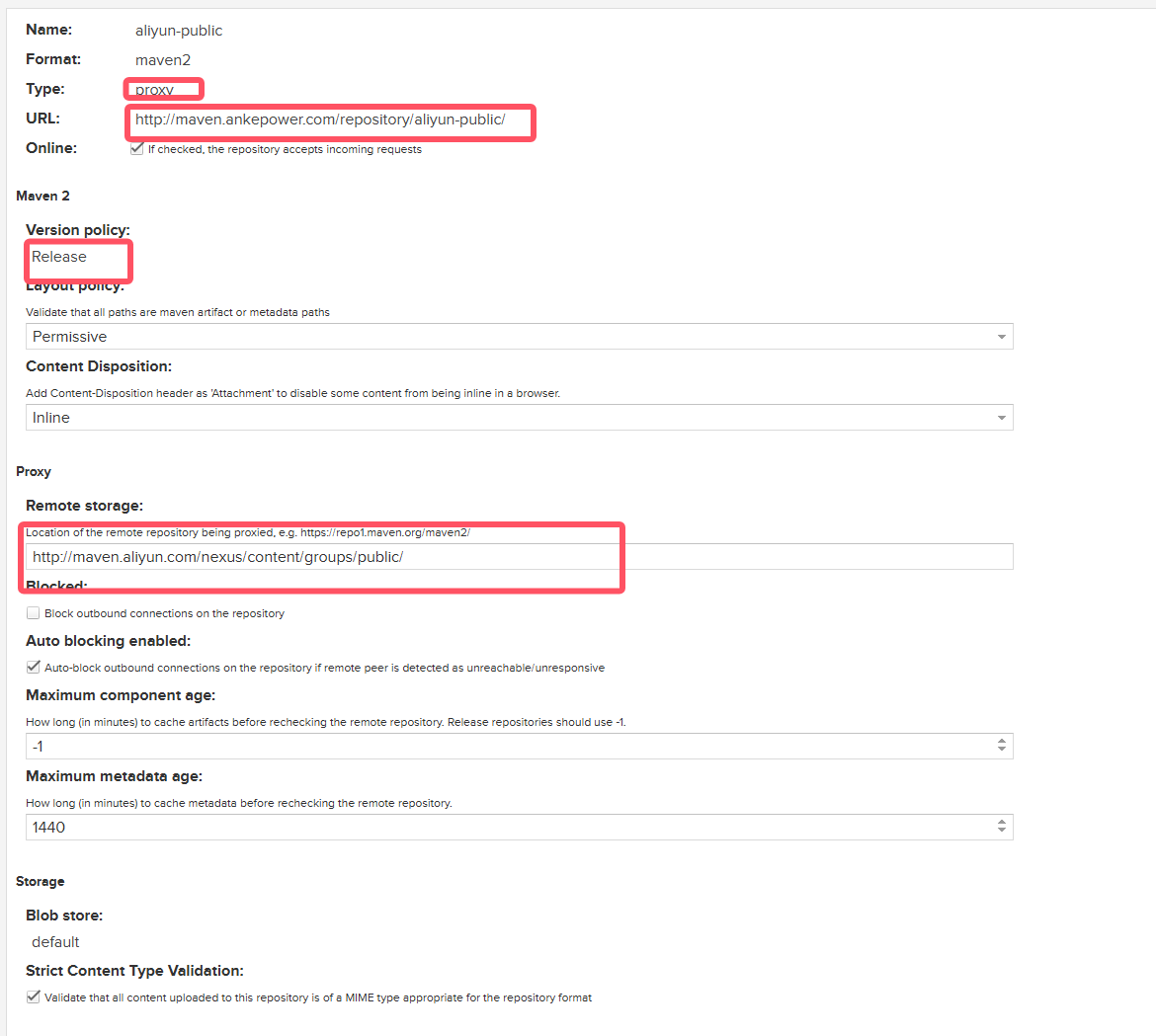Decrement Maximum metadata age using down arrow
The width and height of the screenshot is (1156, 1036).
click(1002, 833)
